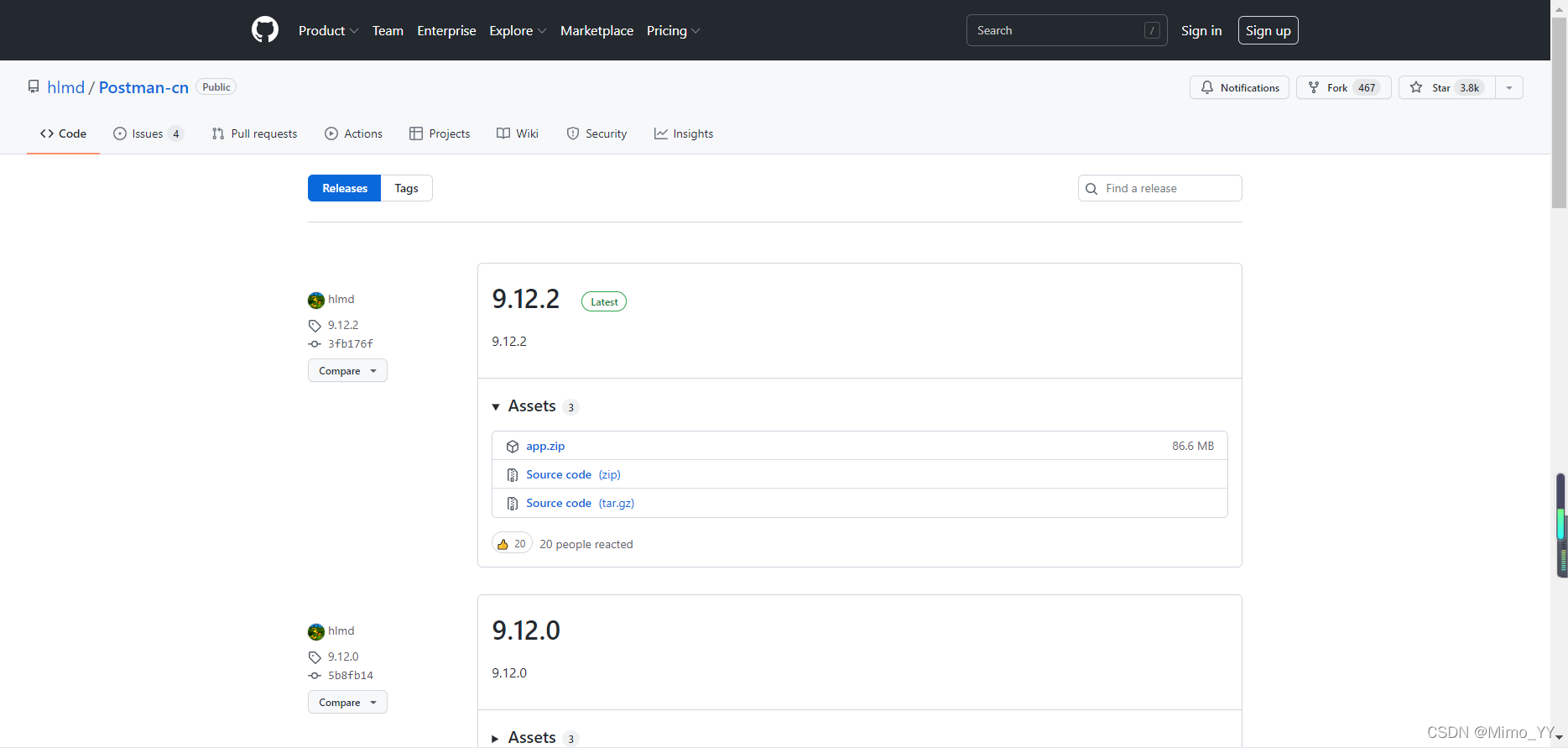Switch to the Actions tab
This screenshot has height=748, width=1568.
tap(353, 133)
